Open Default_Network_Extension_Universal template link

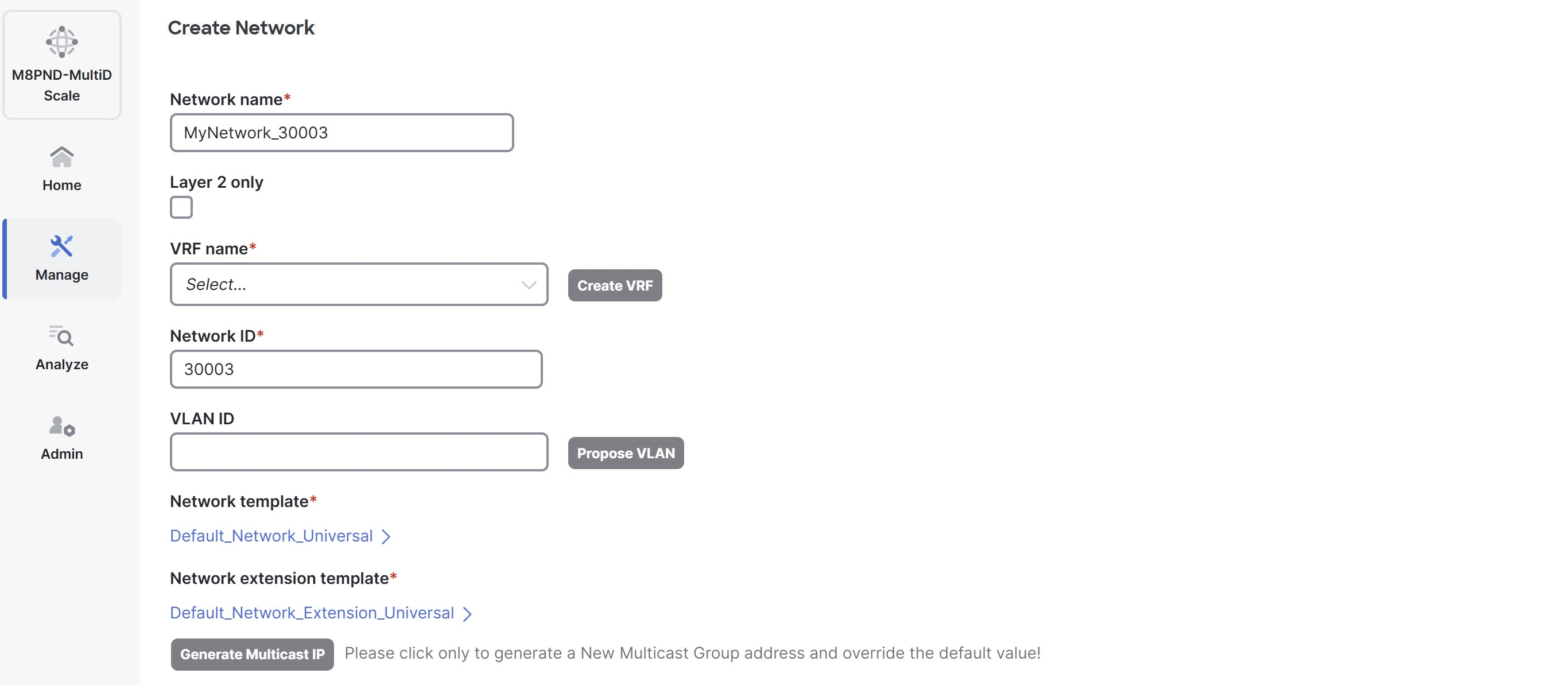pos(312,613)
